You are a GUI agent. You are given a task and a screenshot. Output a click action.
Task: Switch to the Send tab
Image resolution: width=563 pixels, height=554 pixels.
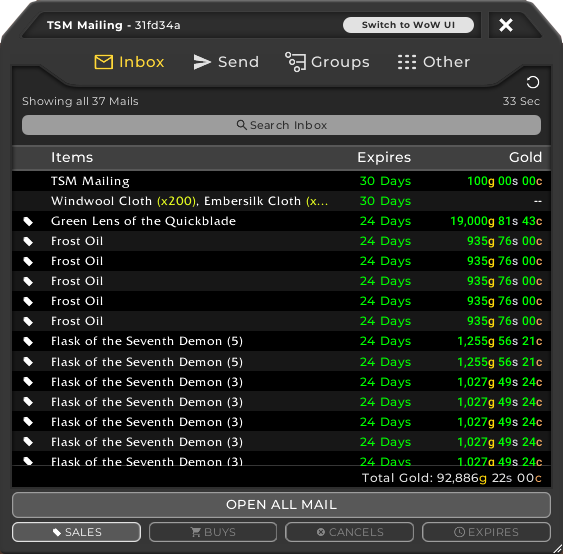click(x=226, y=62)
